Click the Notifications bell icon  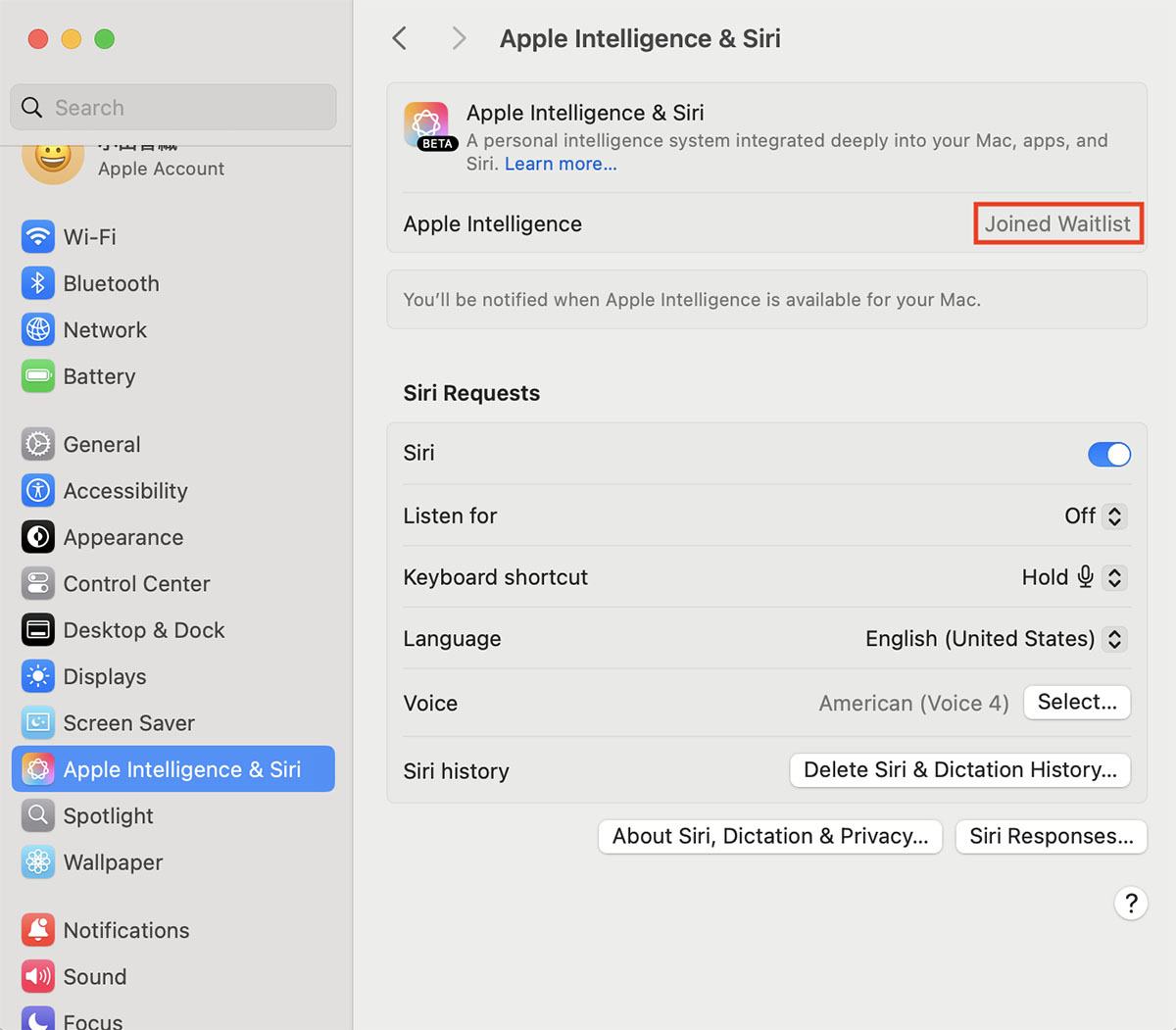pos(38,930)
